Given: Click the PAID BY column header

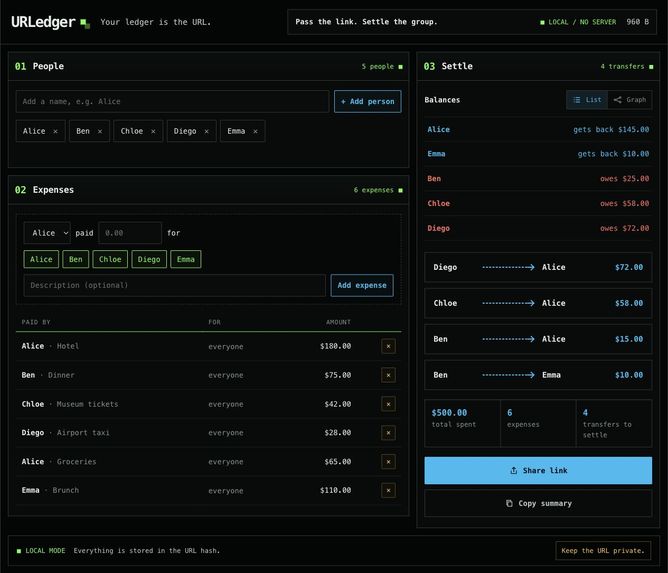Looking at the screenshot, I should point(36,322).
